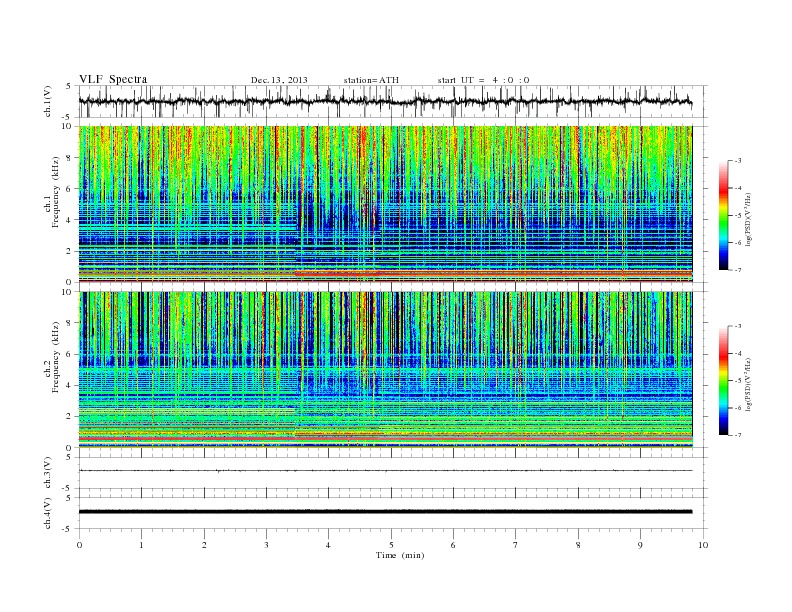Image resolution: width=792 pixels, height=612 pixels.
Task: Click the '3' tick on the time axis
Action: pos(266,545)
